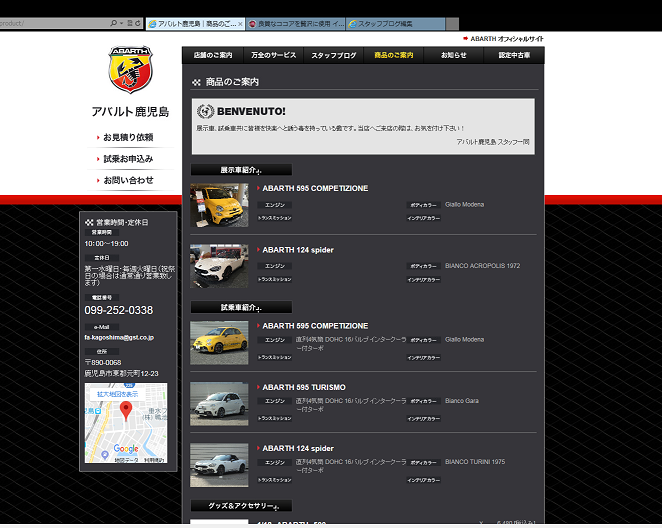Image resolution: width=662 pixels, height=528 pixels.
Task: Open a new blank browser tab
Action: pos(452,24)
